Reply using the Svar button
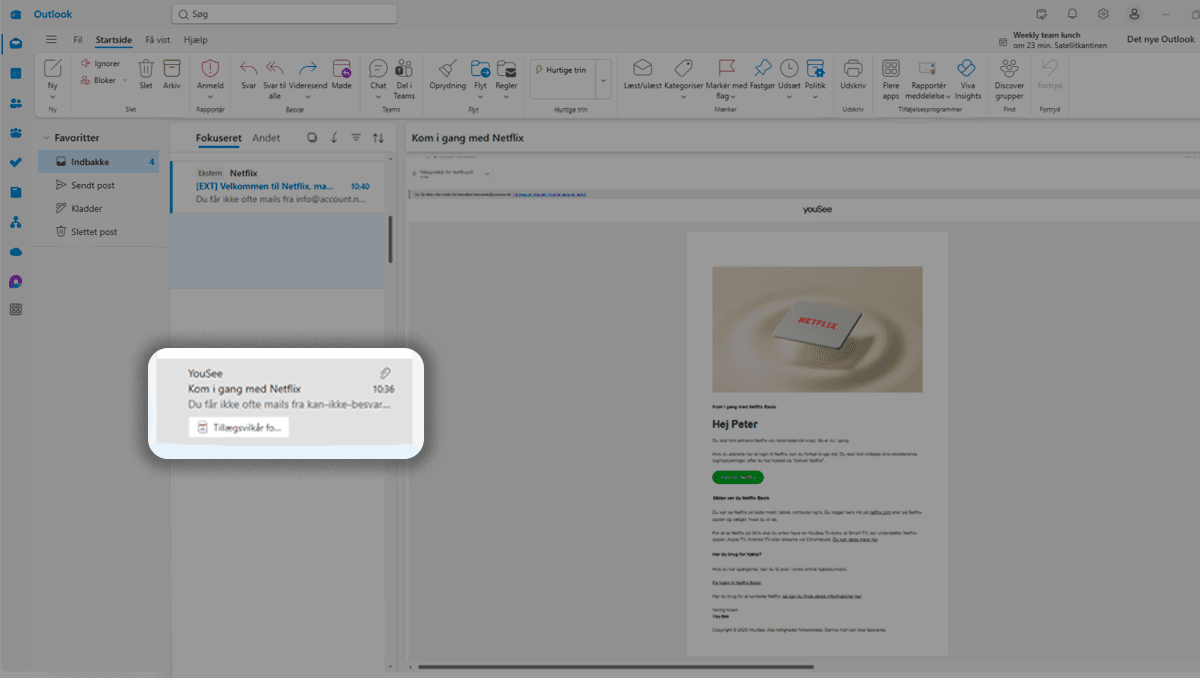The height and width of the screenshot is (678, 1200). pos(249,74)
